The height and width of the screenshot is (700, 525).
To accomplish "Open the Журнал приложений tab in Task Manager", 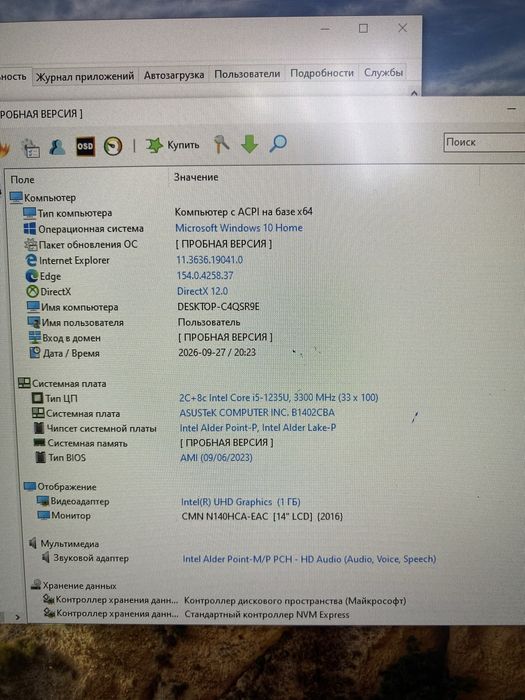I will pyautogui.click(x=85, y=76).
